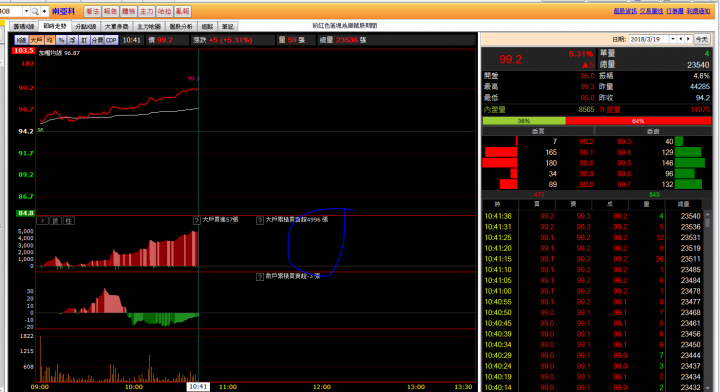Click the 10:41:15 trade row
Image resolution: width=720 pixels, height=392 pixels.
[x=592, y=259]
